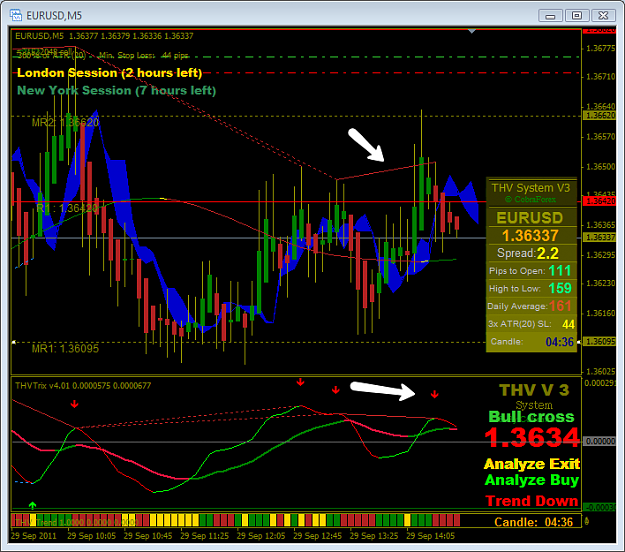625x552 pixels.
Task: Click the red 1.36420 price scale tag
Action: (x=599, y=201)
